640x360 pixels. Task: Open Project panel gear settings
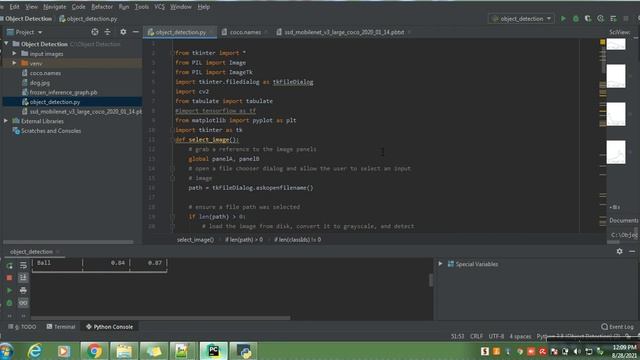(x=123, y=32)
